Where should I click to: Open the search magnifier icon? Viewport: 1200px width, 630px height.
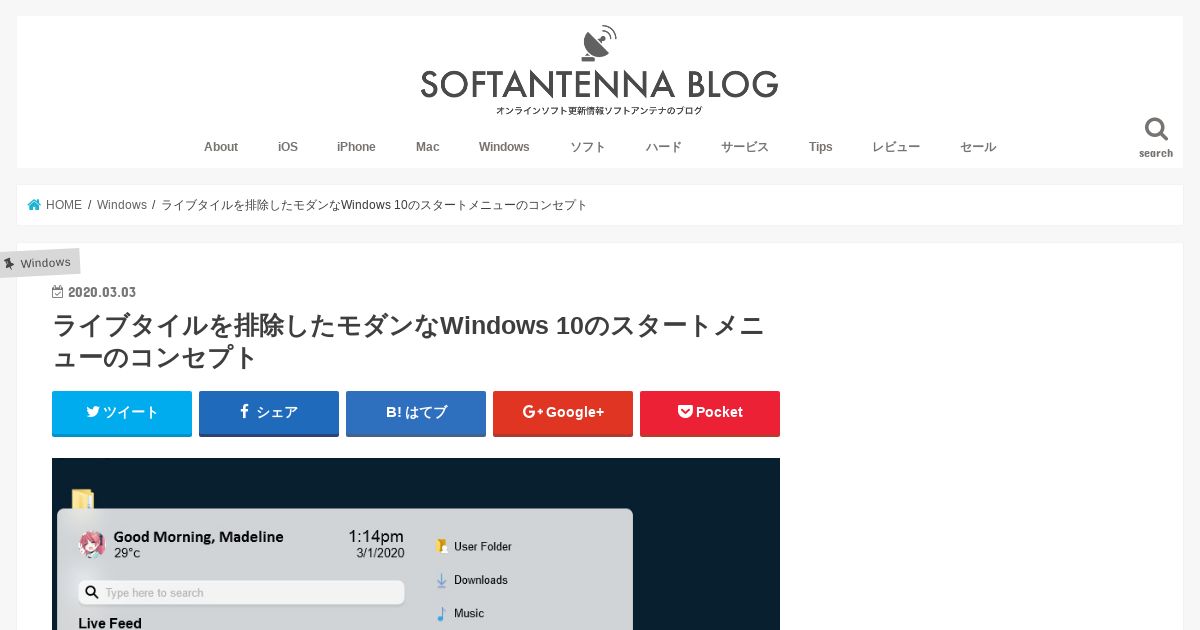click(x=1156, y=129)
